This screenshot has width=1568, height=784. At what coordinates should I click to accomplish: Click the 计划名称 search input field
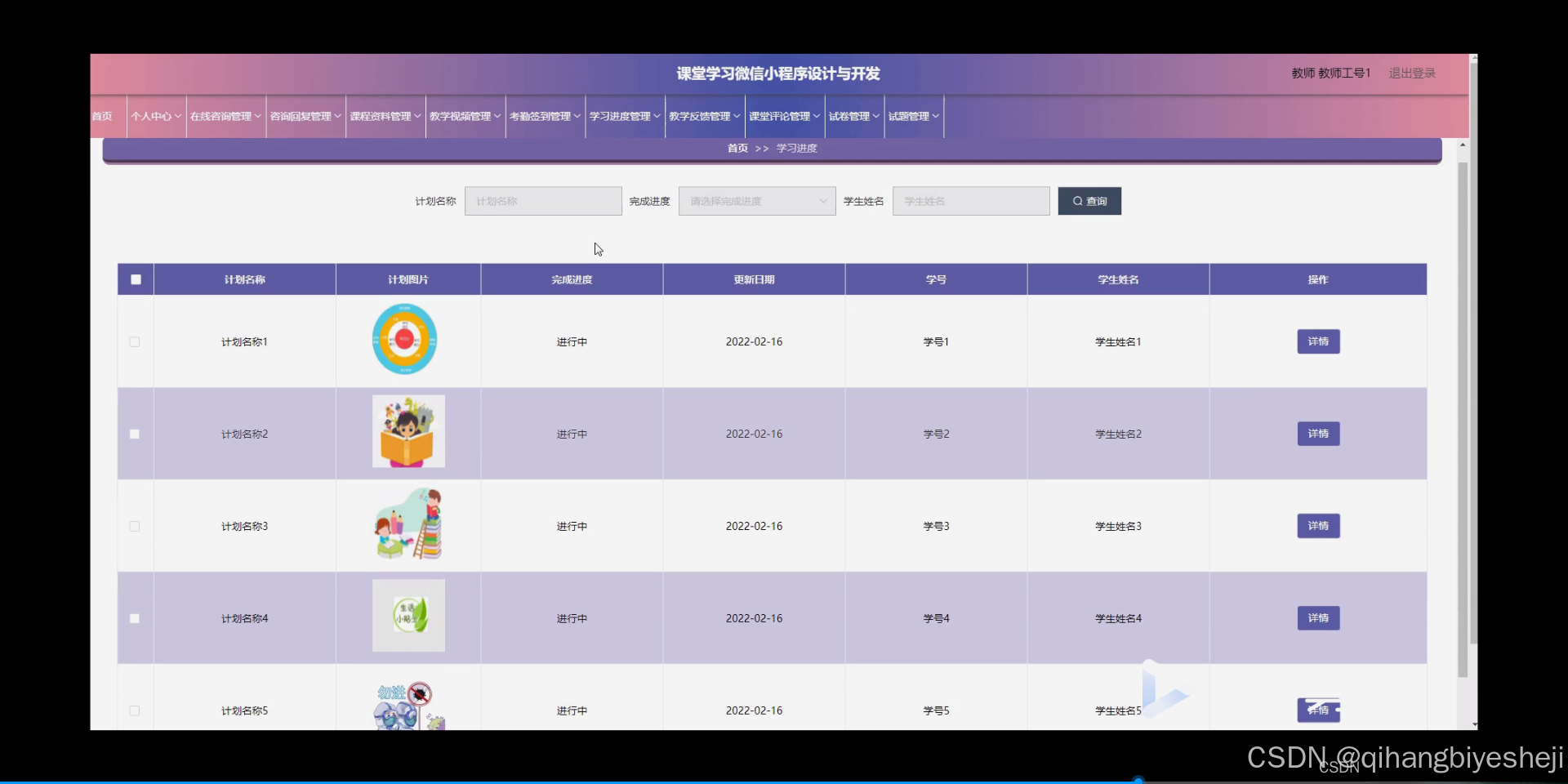(542, 201)
